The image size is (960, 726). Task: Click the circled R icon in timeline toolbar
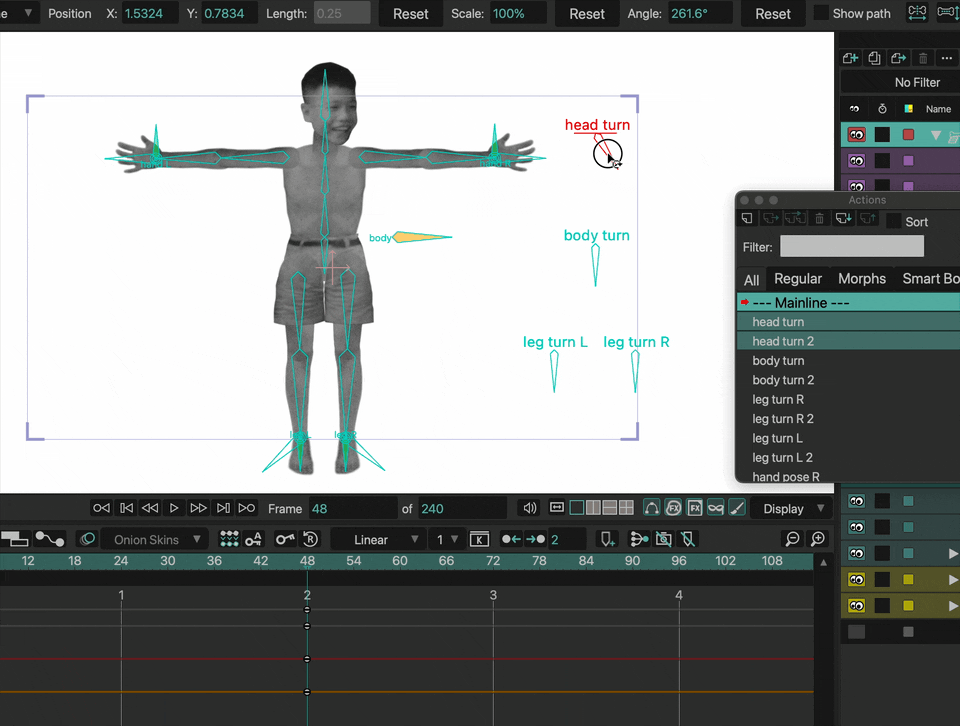tap(310, 539)
